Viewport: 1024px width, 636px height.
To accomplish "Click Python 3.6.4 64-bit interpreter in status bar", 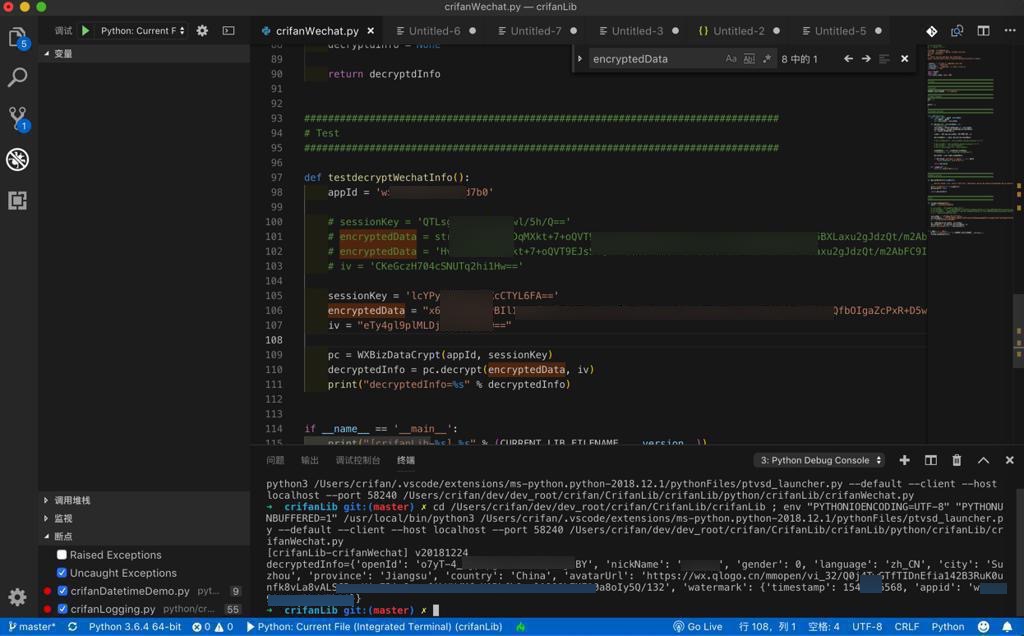I will click(134, 627).
